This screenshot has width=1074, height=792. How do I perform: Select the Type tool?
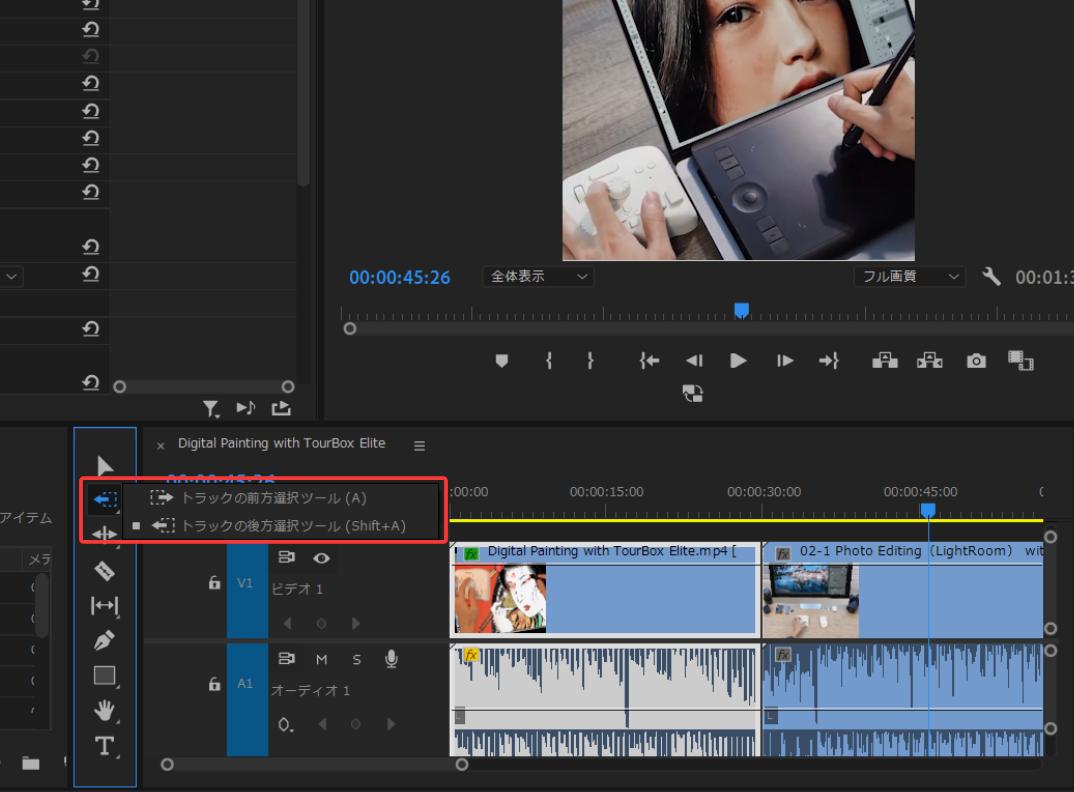click(104, 745)
